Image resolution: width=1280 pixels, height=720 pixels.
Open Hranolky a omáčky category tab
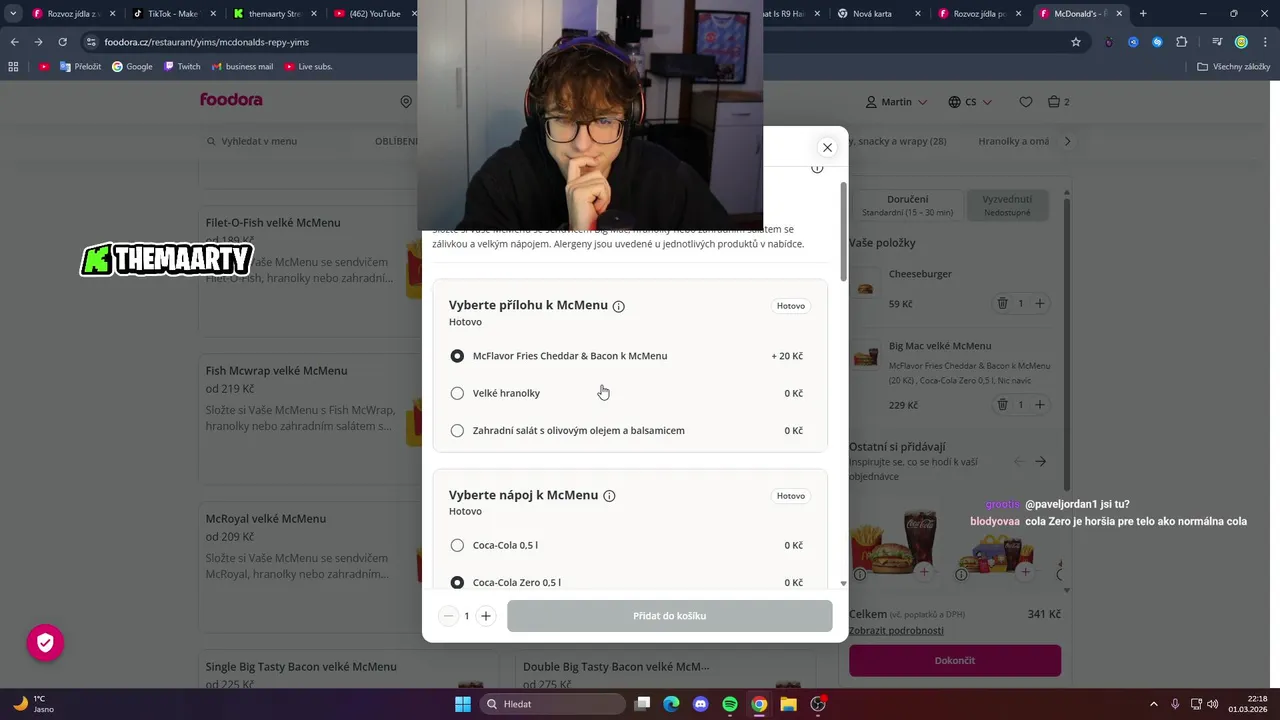(1013, 141)
